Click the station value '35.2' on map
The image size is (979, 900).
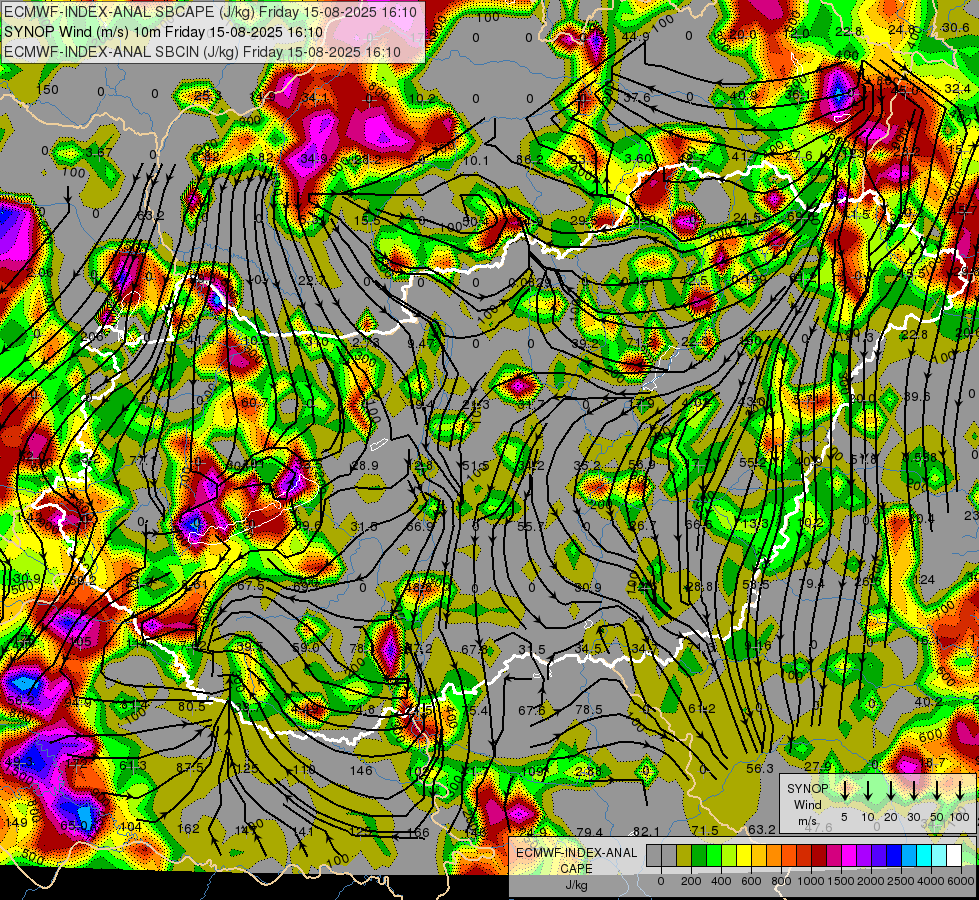coord(587,465)
